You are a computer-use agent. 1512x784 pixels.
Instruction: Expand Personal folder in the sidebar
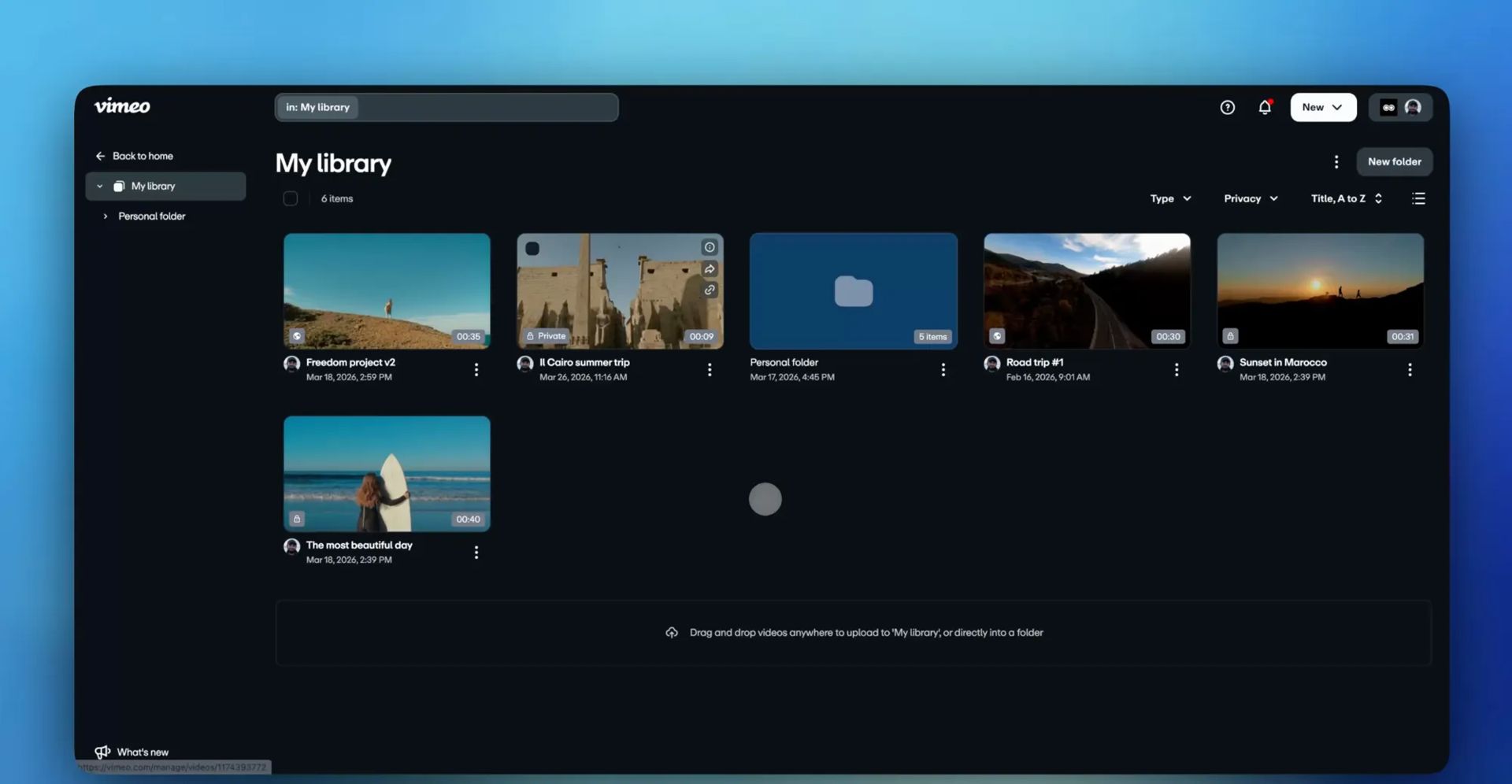106,216
